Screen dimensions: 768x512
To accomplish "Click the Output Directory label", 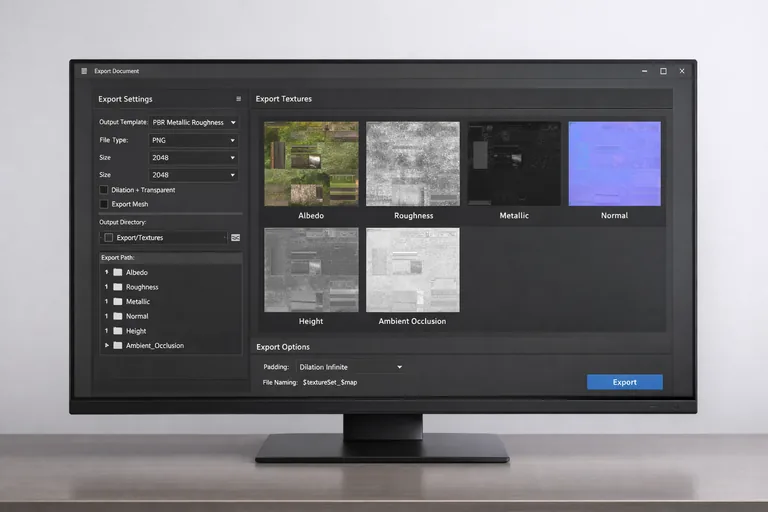I will pyautogui.click(x=122, y=222).
